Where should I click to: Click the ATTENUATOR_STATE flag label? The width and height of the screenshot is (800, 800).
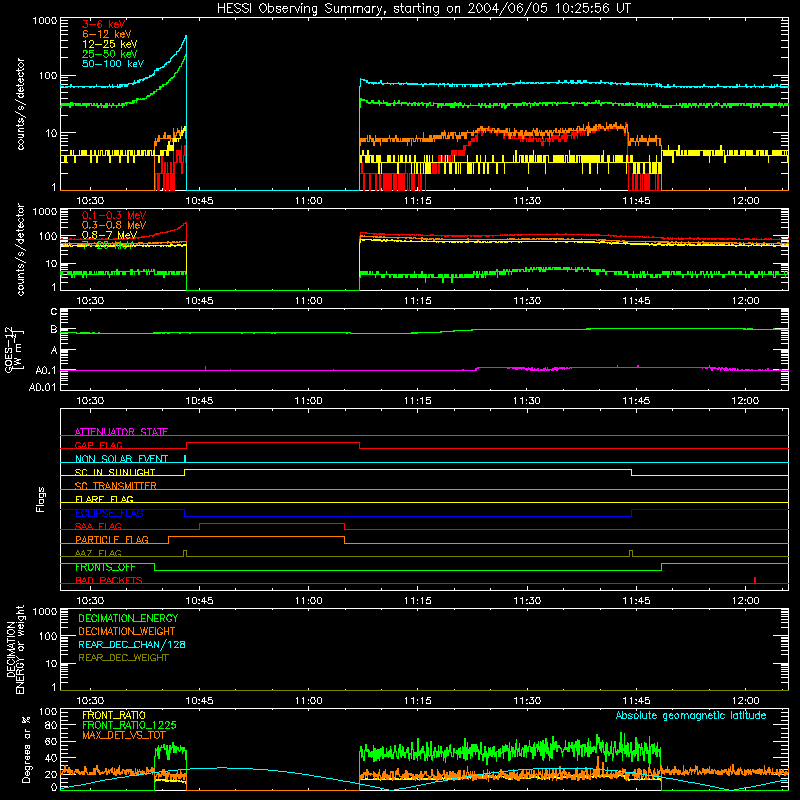[x=121, y=432]
